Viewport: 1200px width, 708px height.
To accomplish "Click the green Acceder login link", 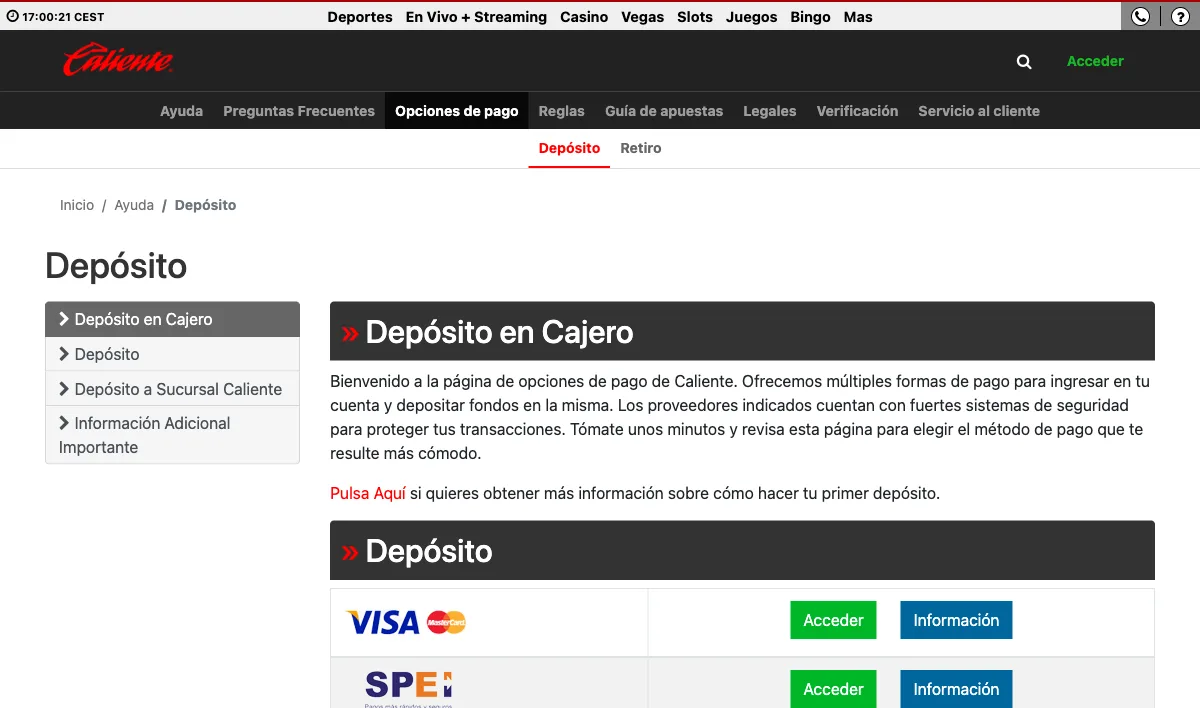I will (x=1095, y=61).
